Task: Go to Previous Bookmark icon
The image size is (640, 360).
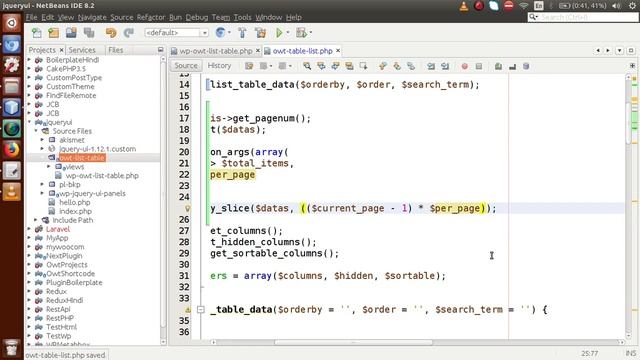Action: pos(382,66)
